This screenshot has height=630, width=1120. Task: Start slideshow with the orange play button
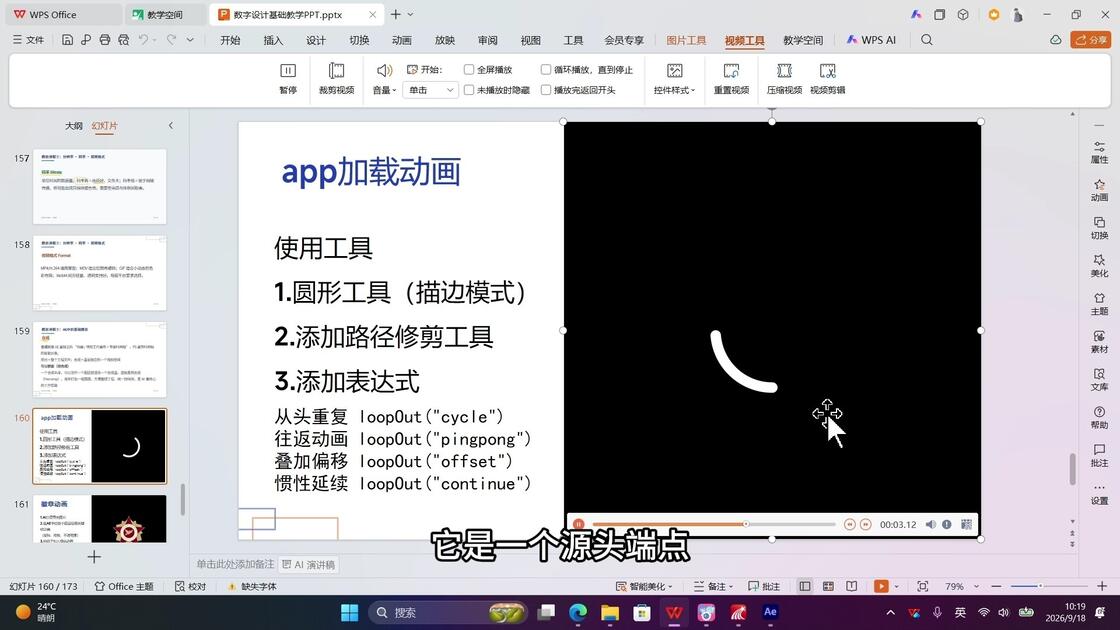(x=881, y=586)
